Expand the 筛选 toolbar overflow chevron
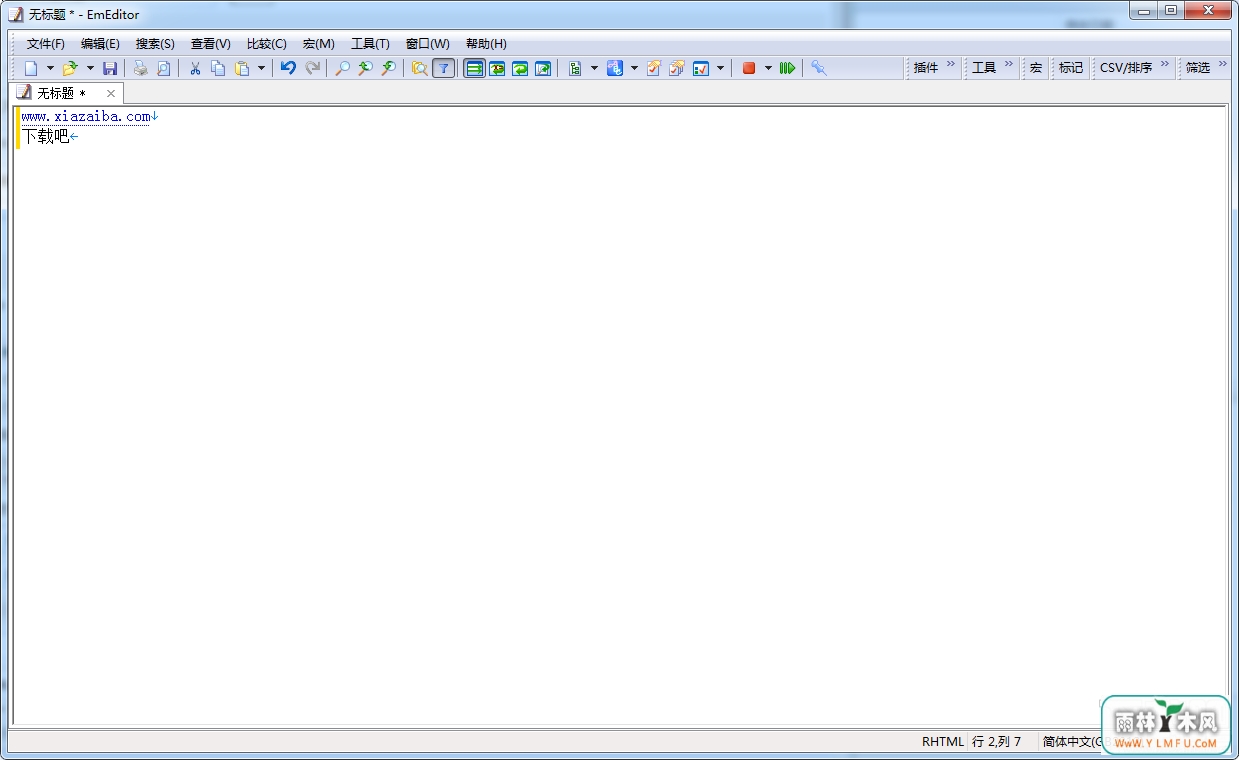 [x=1223, y=64]
